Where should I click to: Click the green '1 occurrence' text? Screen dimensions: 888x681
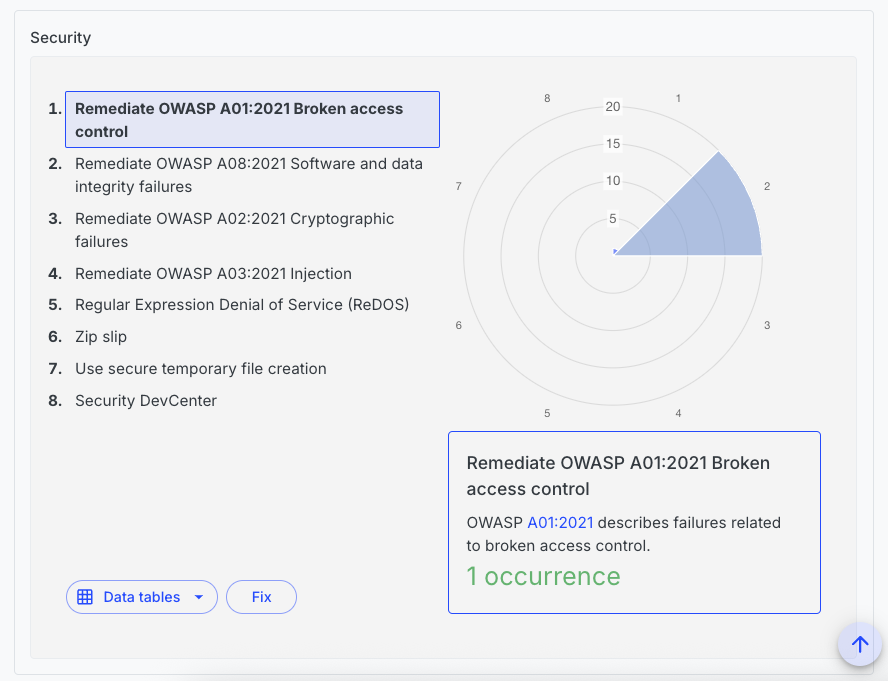click(x=543, y=576)
